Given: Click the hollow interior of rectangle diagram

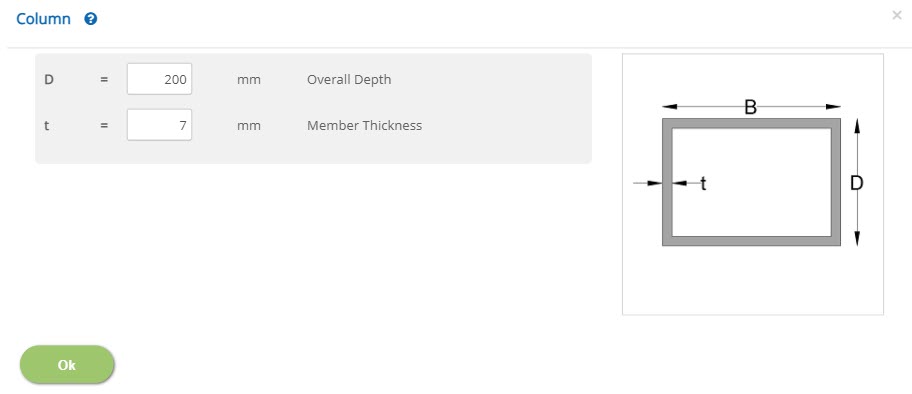Looking at the screenshot, I should 751,182.
